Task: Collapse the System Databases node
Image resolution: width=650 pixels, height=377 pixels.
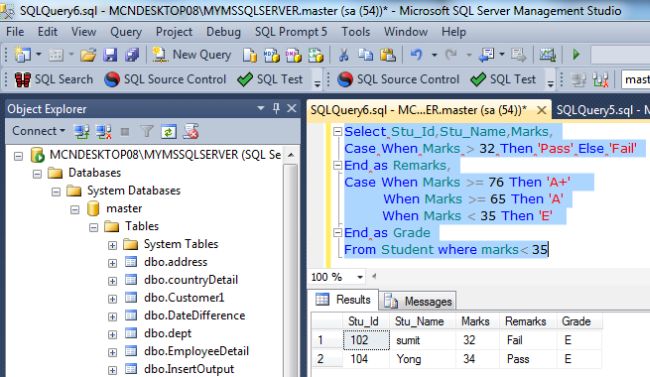Action: (x=56, y=192)
